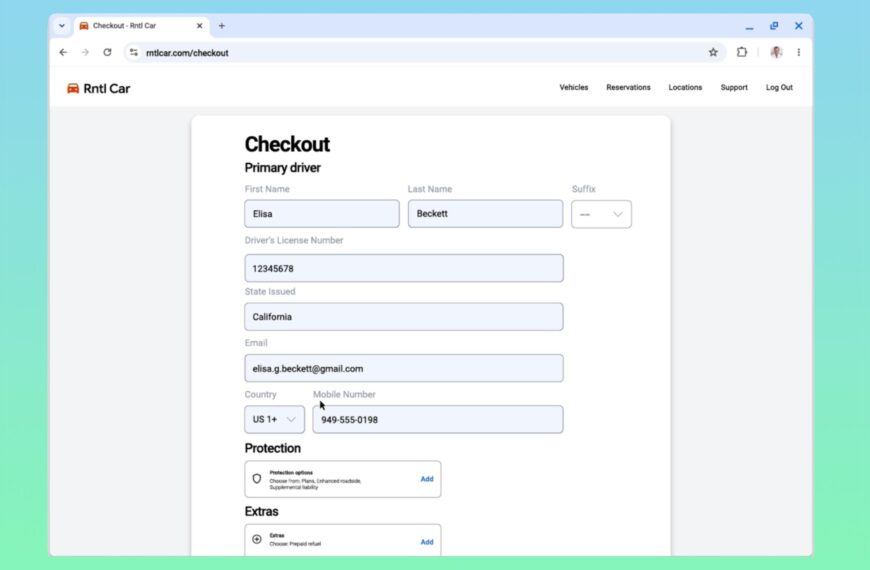The width and height of the screenshot is (870, 570).
Task: Click the Driver's License Number field
Action: point(404,268)
